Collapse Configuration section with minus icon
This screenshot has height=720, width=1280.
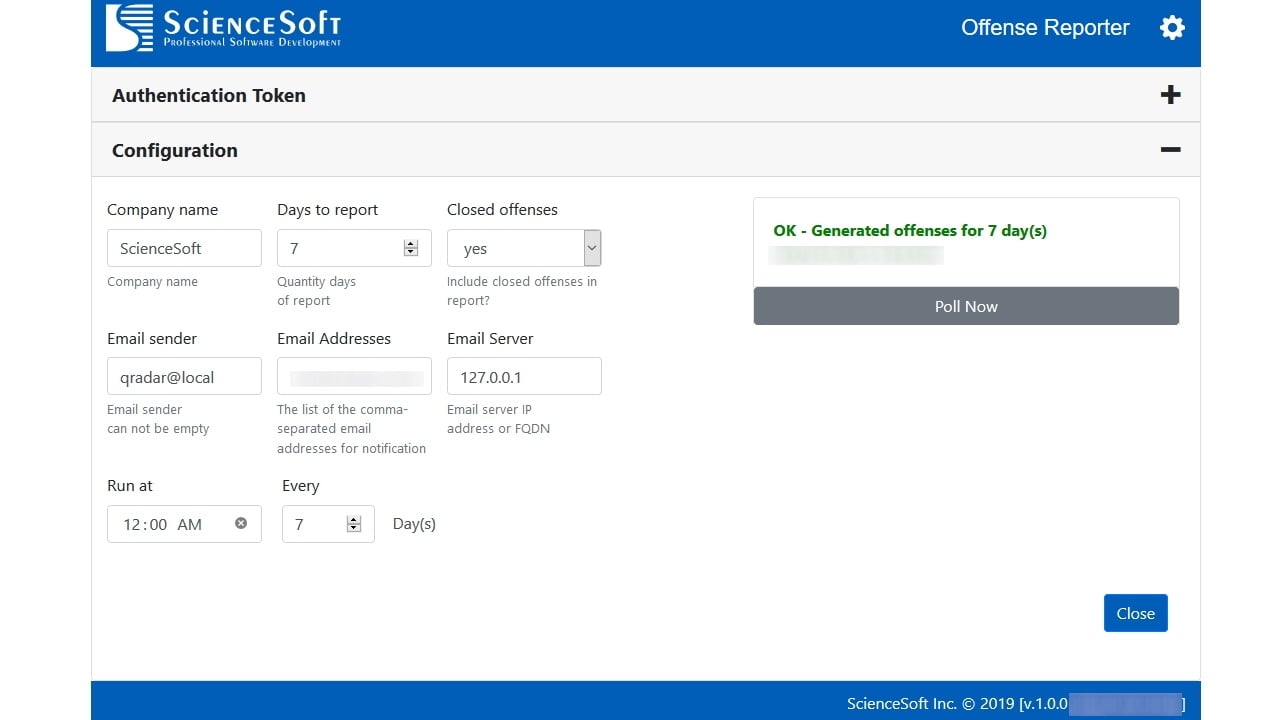[1170, 150]
